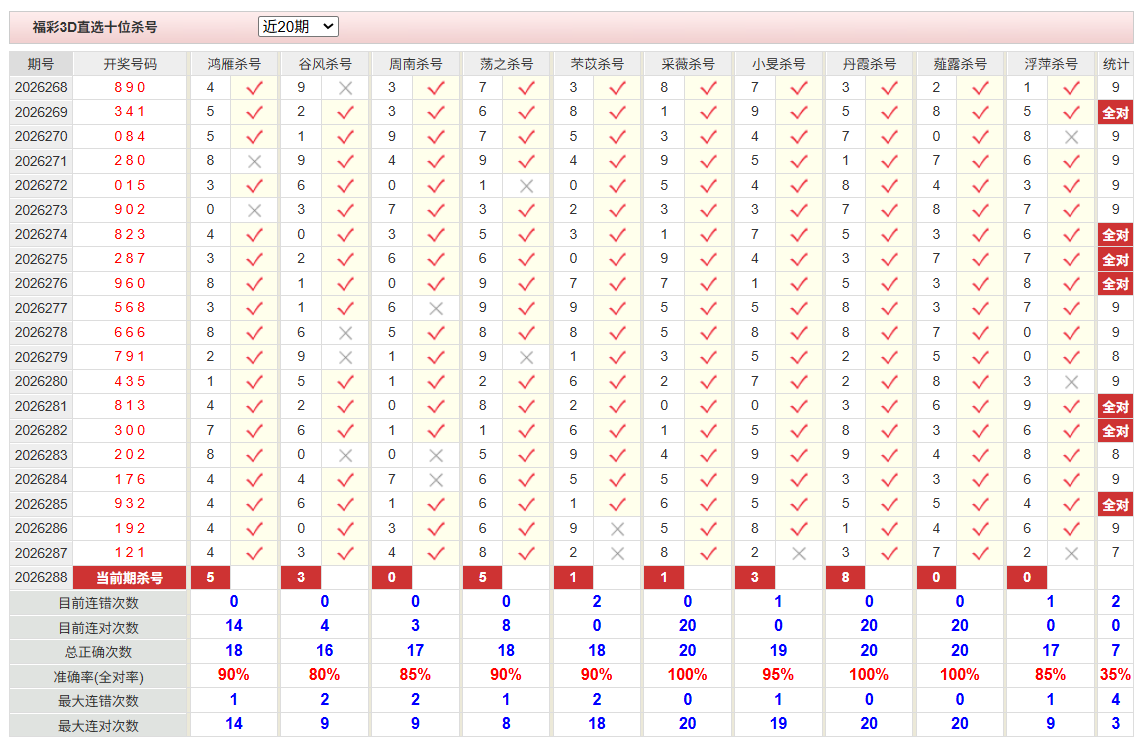Click the 全对 badge in row 2026285

pyautogui.click(x=1115, y=504)
